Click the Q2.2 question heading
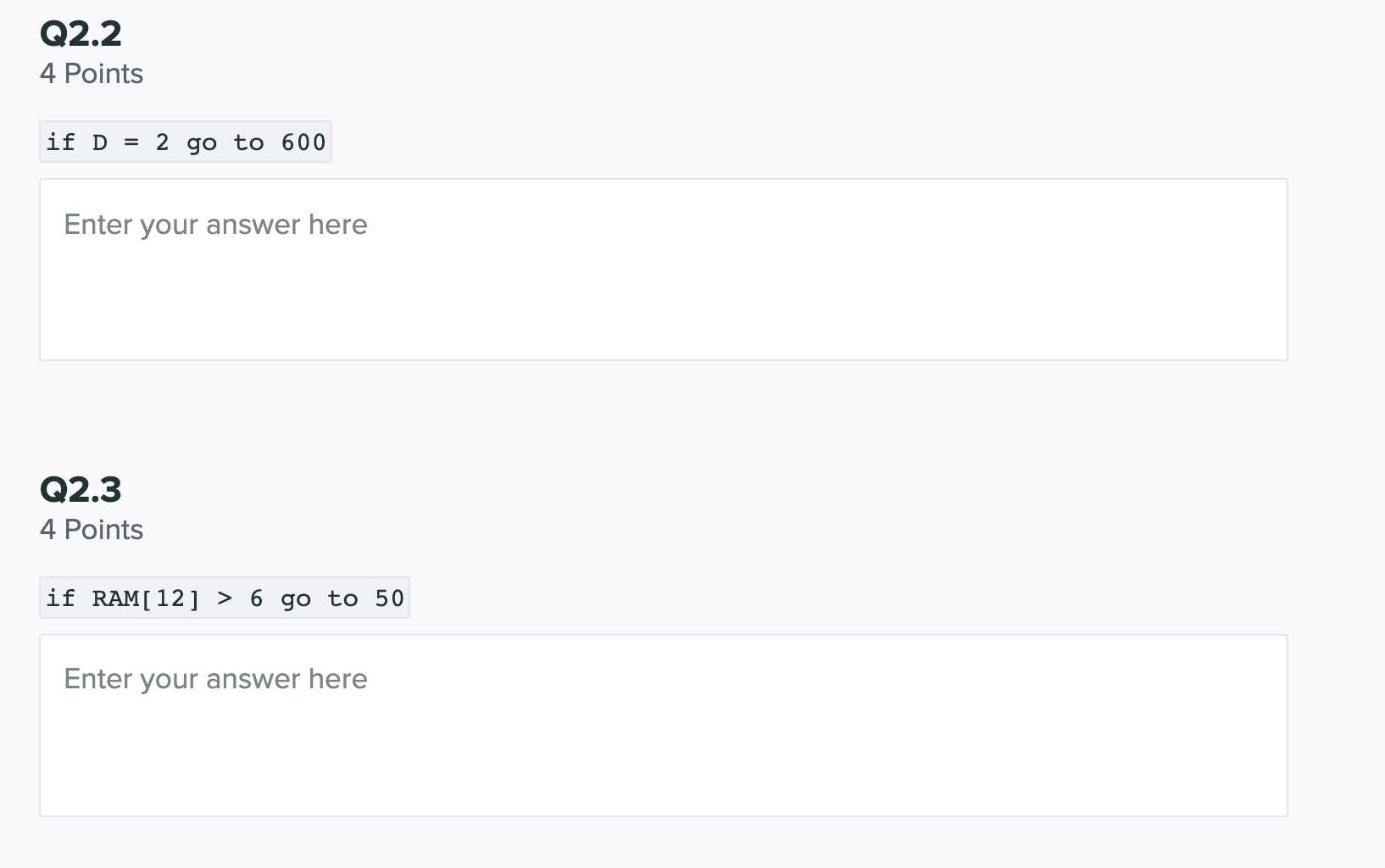Screen dimensions: 1385x868 (x=81, y=32)
